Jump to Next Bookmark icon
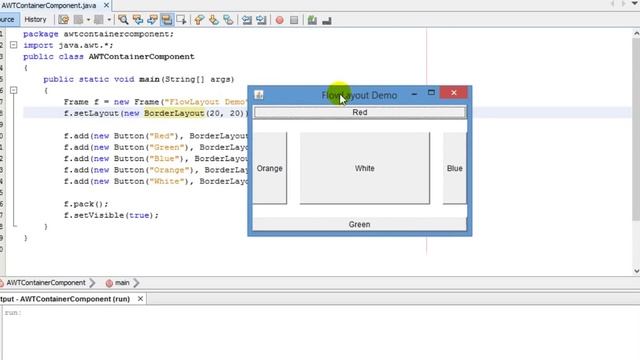The height and width of the screenshot is (360, 640). pos(214,20)
